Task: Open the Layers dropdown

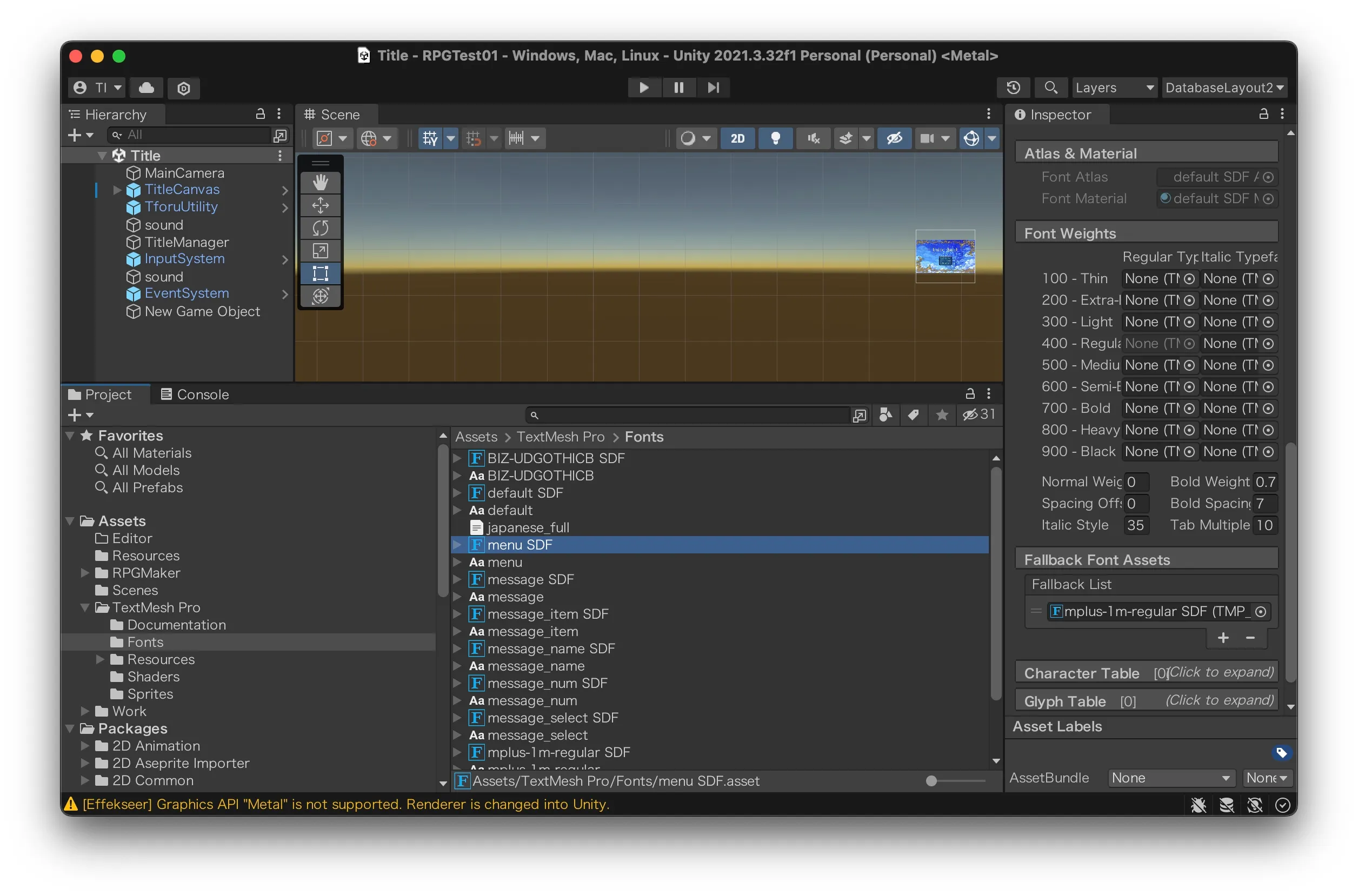Action: coord(1114,88)
